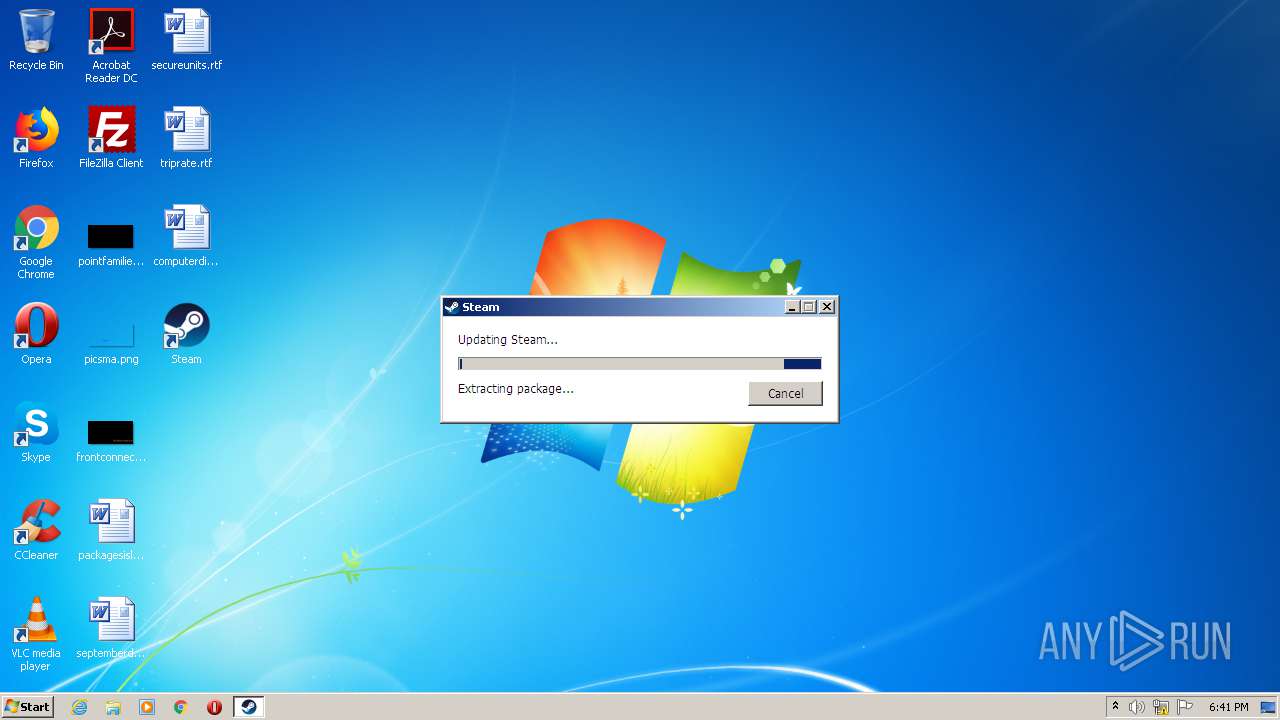Select the computerdi document icon
Viewport: 1280px width, 720px height.
(187, 236)
